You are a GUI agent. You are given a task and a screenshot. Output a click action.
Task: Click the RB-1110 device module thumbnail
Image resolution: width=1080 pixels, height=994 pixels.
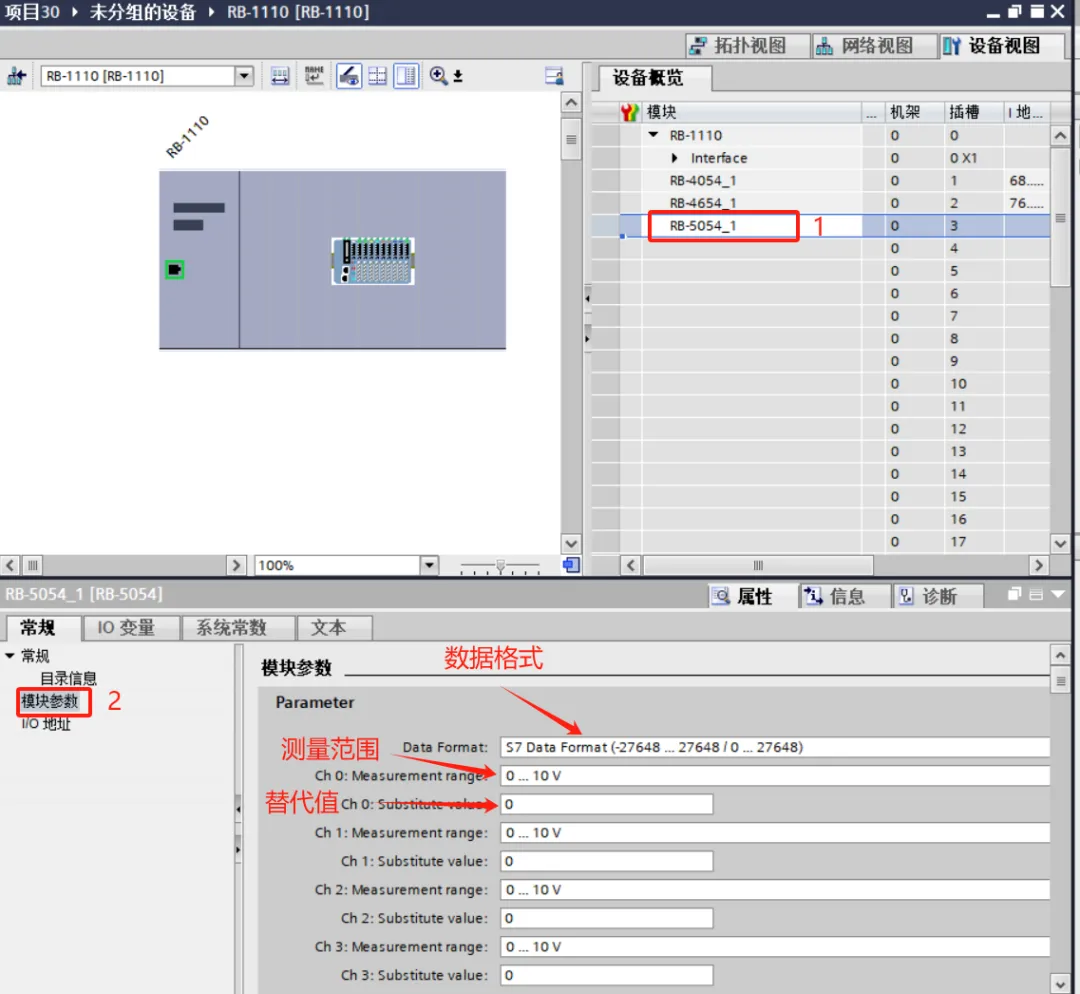click(373, 261)
